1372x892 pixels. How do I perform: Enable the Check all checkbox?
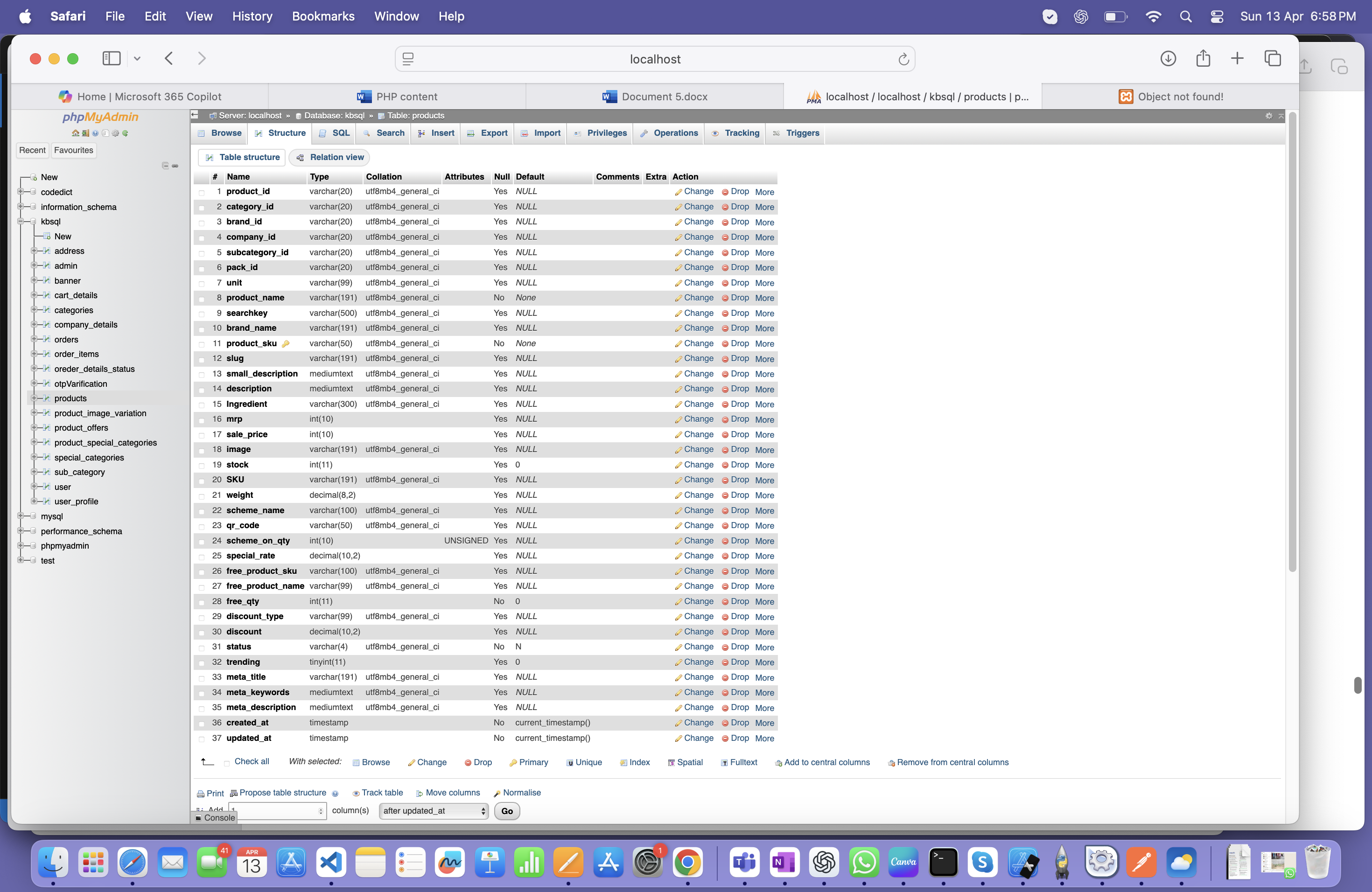point(226,763)
